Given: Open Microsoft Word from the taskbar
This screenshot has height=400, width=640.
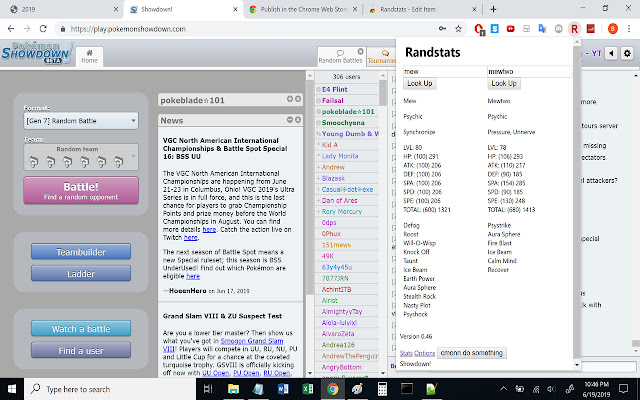Looking at the screenshot, I should [x=283, y=389].
